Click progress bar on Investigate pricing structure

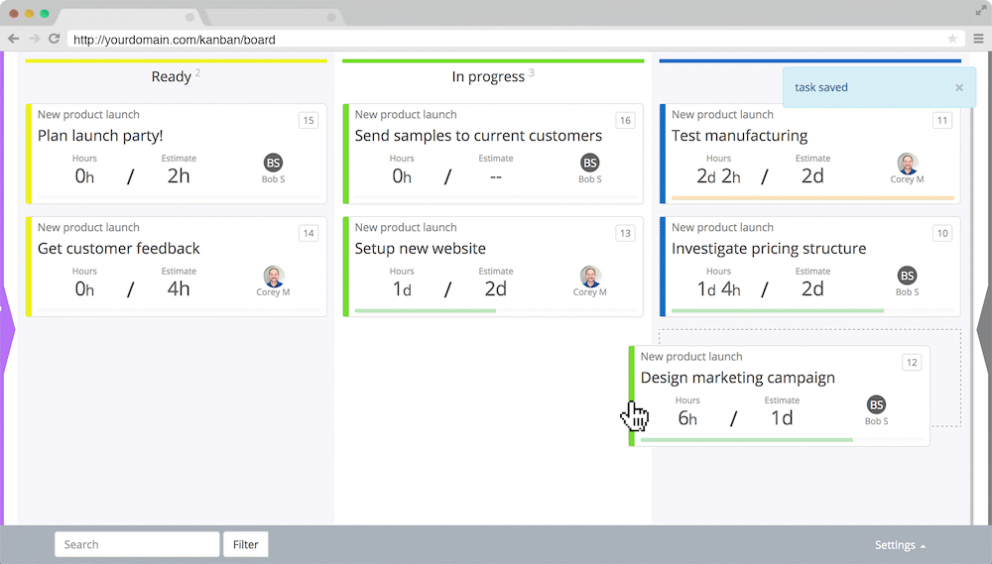pyautogui.click(x=812, y=311)
